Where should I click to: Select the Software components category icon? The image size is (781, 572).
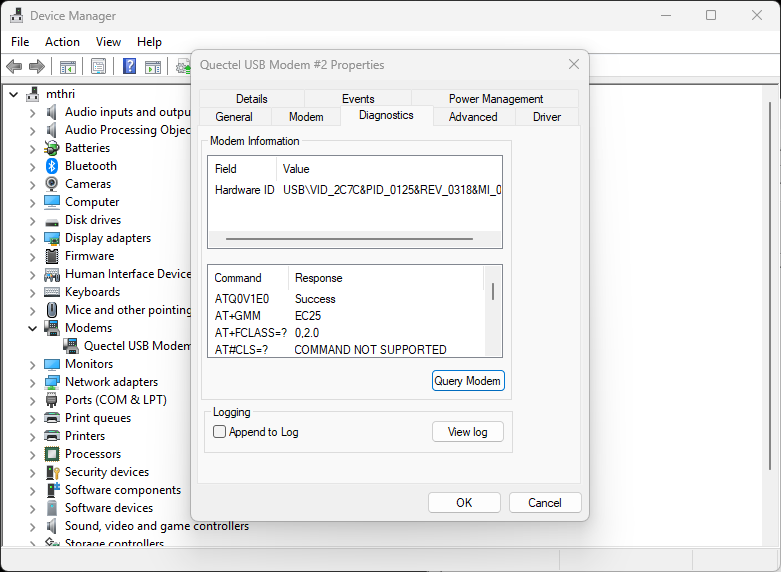[52, 490]
